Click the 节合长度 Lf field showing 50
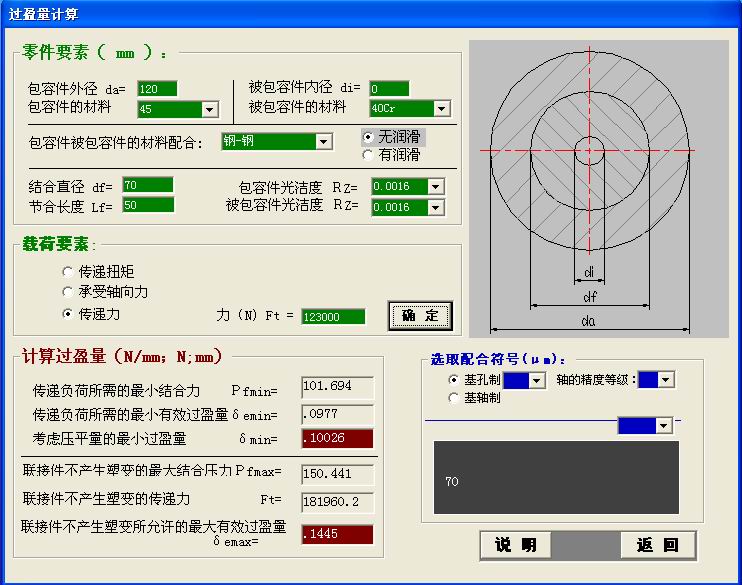Screen dimensions: 742x585 point(148,205)
